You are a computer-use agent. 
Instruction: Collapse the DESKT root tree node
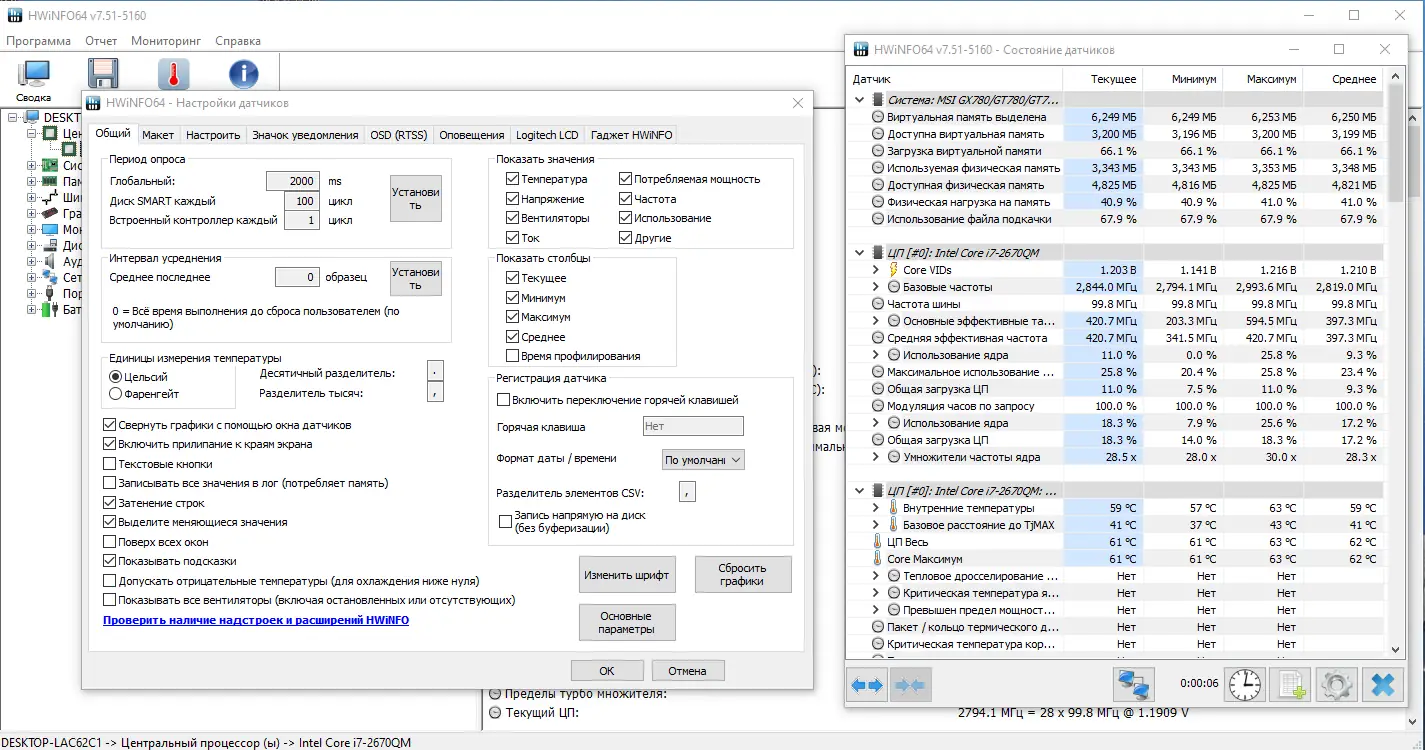tap(14, 117)
